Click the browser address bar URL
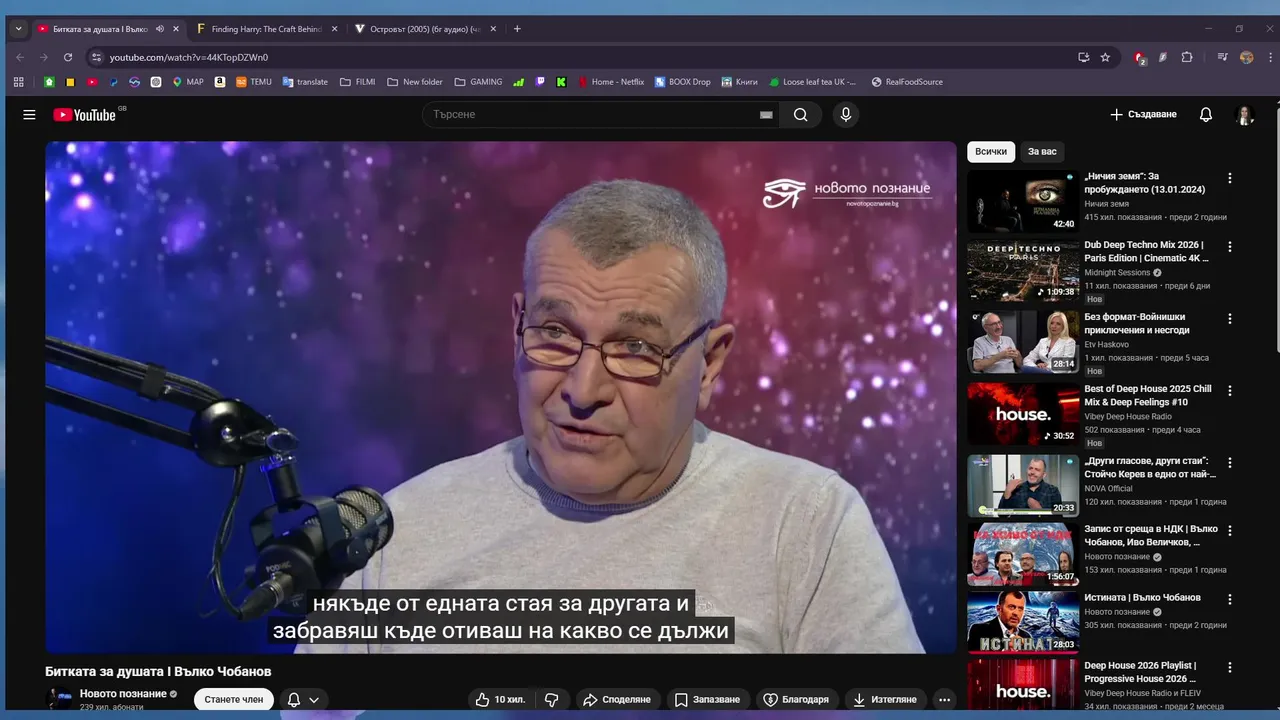This screenshot has width=1280, height=720. point(189,58)
